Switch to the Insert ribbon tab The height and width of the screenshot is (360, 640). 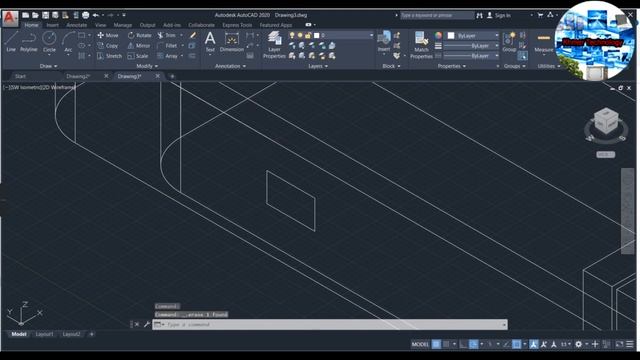(52, 25)
